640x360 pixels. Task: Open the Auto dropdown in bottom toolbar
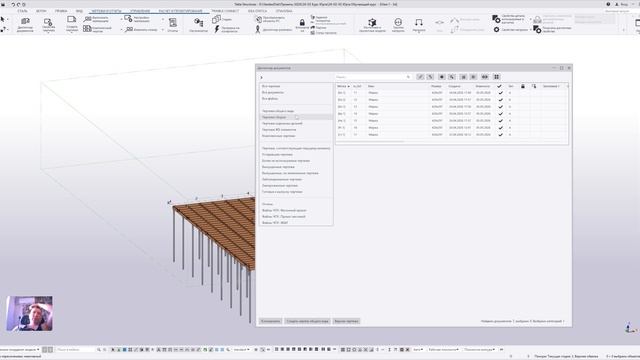[418, 349]
